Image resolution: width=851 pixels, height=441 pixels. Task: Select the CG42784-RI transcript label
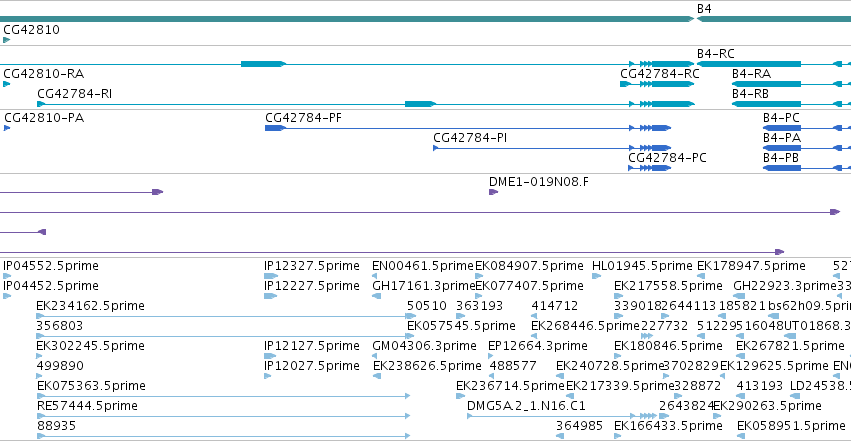(74, 93)
